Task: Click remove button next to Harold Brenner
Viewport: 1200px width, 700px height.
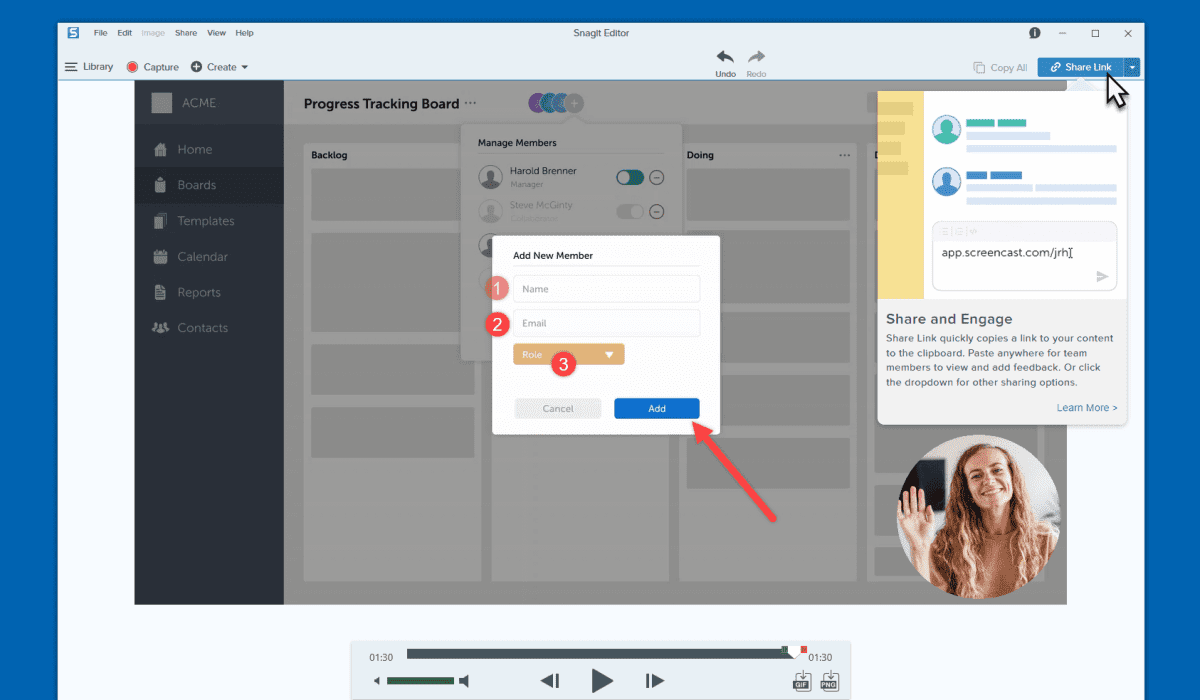Action: point(657,177)
